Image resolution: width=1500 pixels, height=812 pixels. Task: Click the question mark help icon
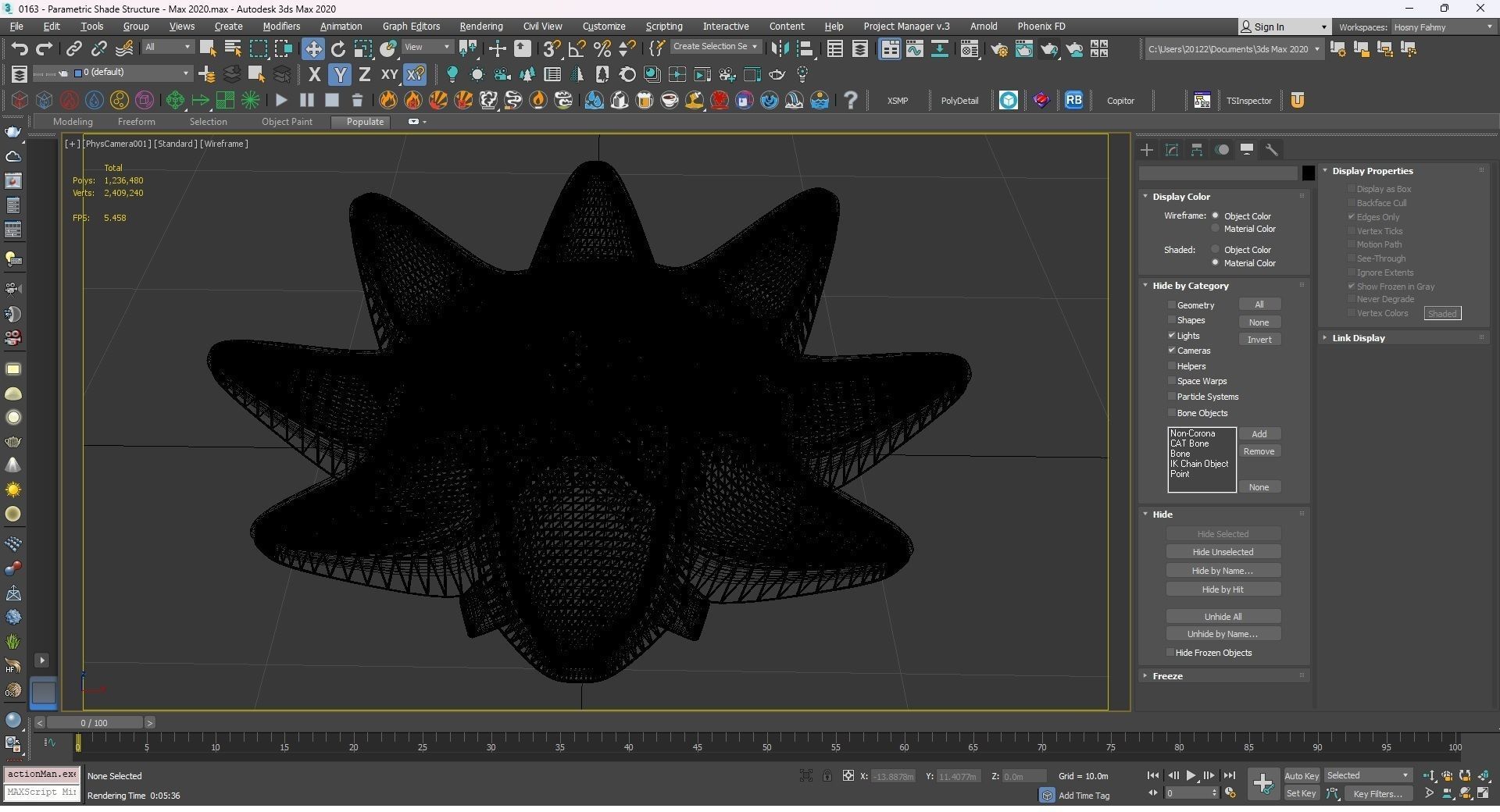(x=850, y=100)
